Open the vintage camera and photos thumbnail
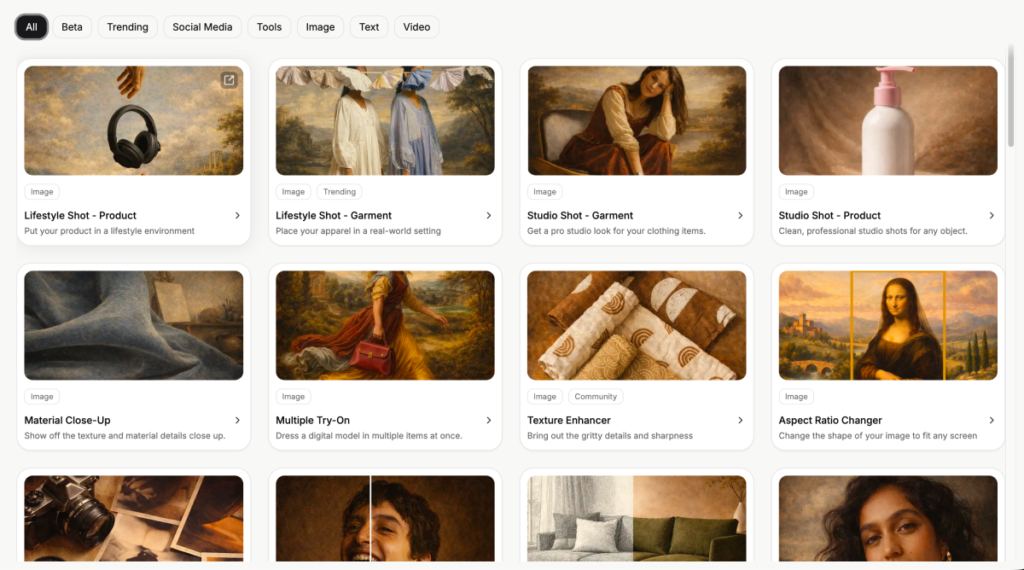Image resolution: width=1024 pixels, height=570 pixels. pyautogui.click(x=133, y=518)
